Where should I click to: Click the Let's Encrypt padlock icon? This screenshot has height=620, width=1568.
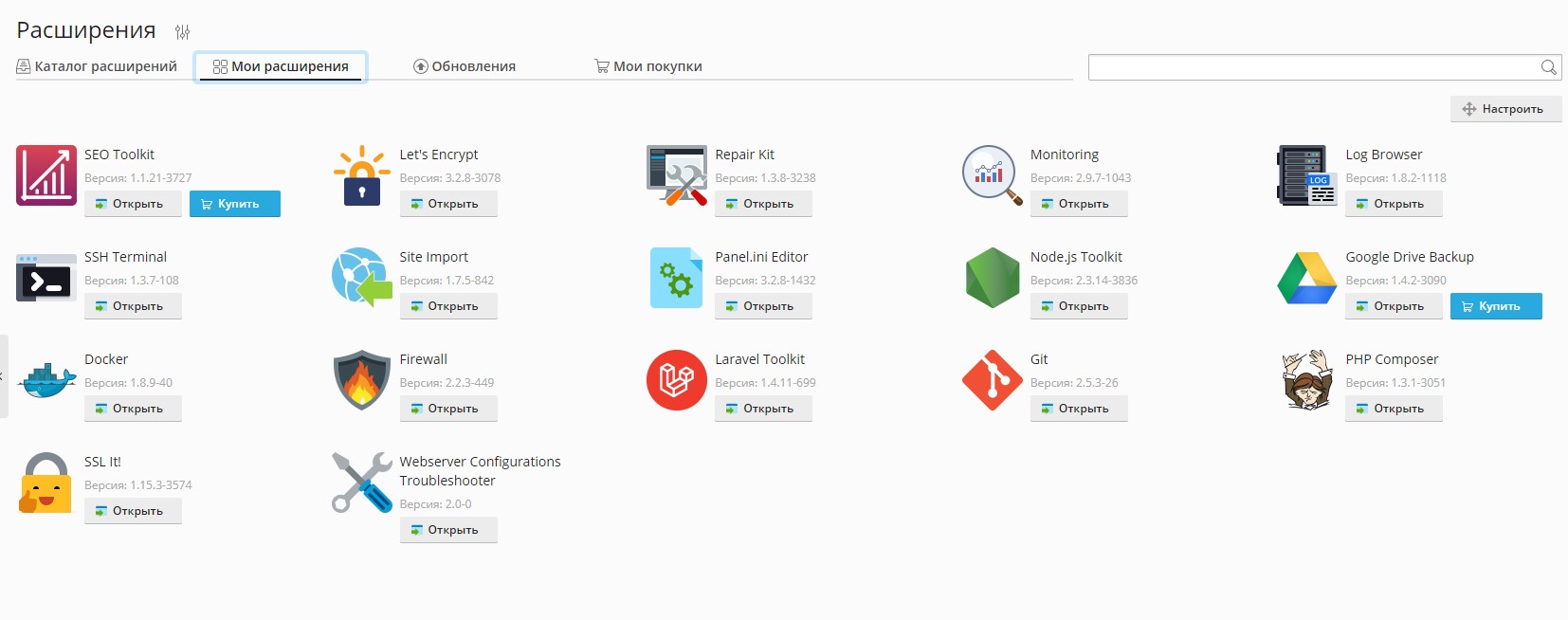click(361, 175)
